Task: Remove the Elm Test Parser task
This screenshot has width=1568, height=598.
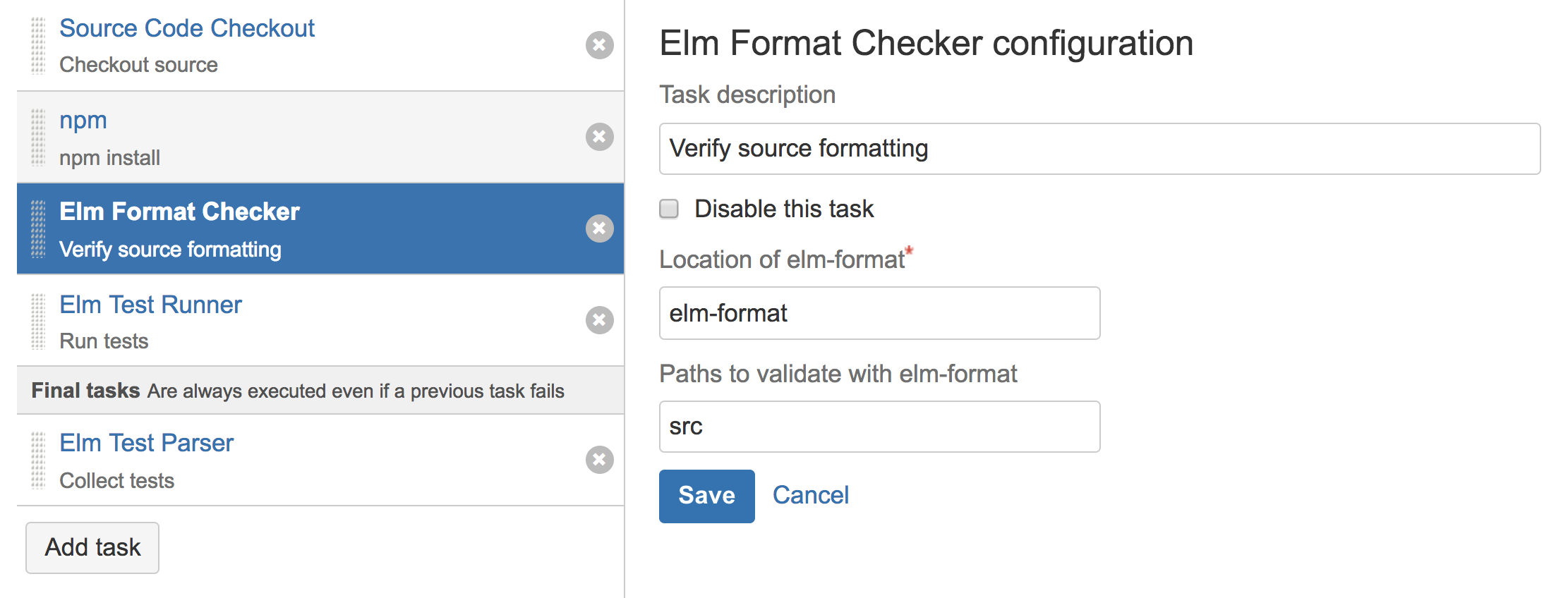Action: coord(599,460)
